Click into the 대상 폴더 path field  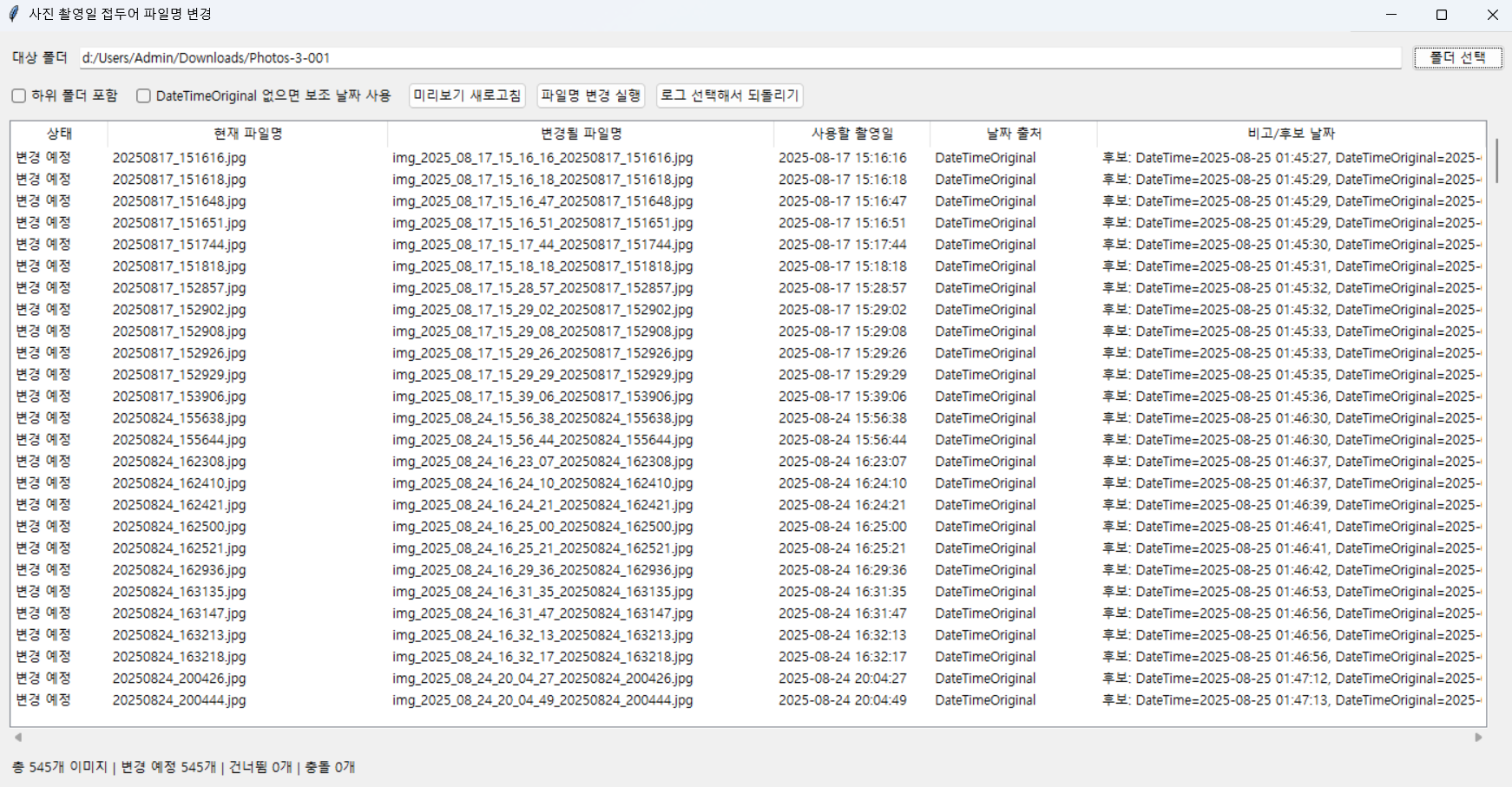(x=740, y=57)
